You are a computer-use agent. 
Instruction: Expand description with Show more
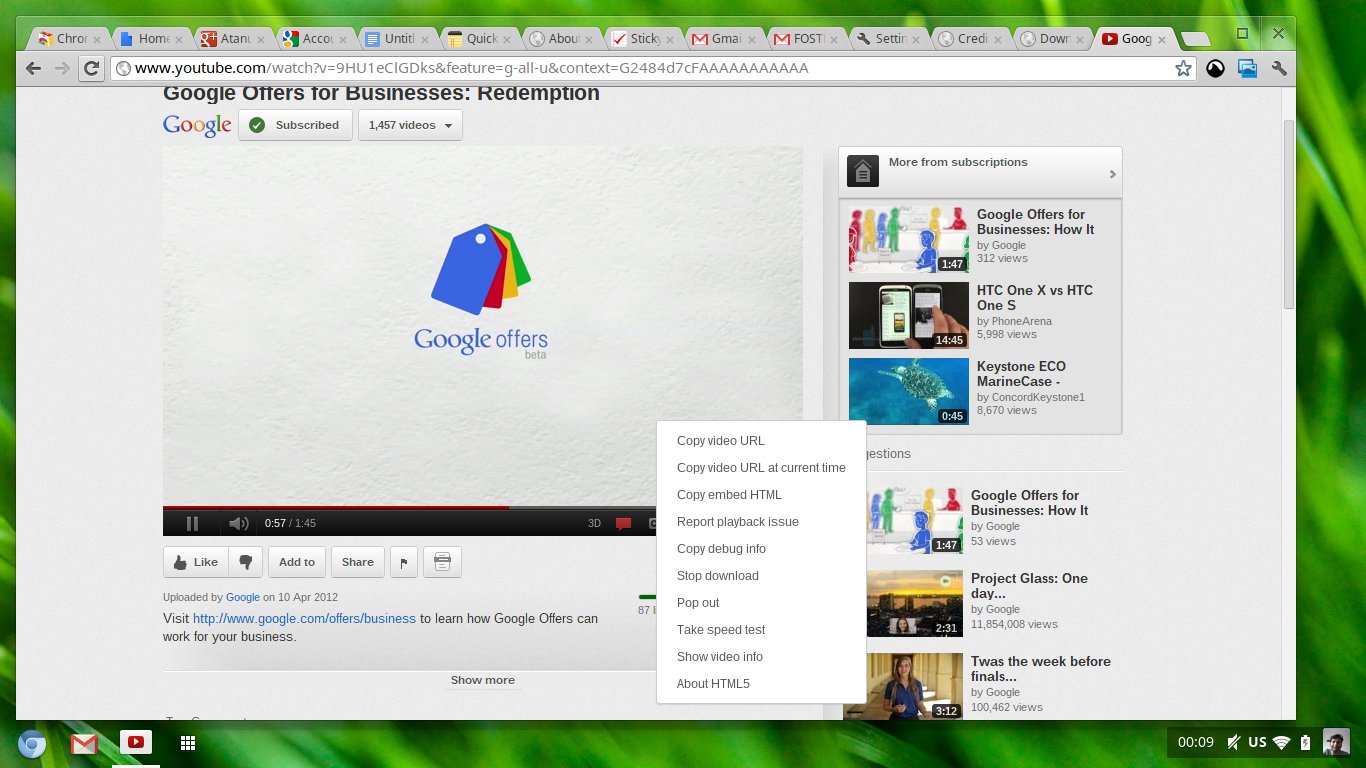coord(482,680)
